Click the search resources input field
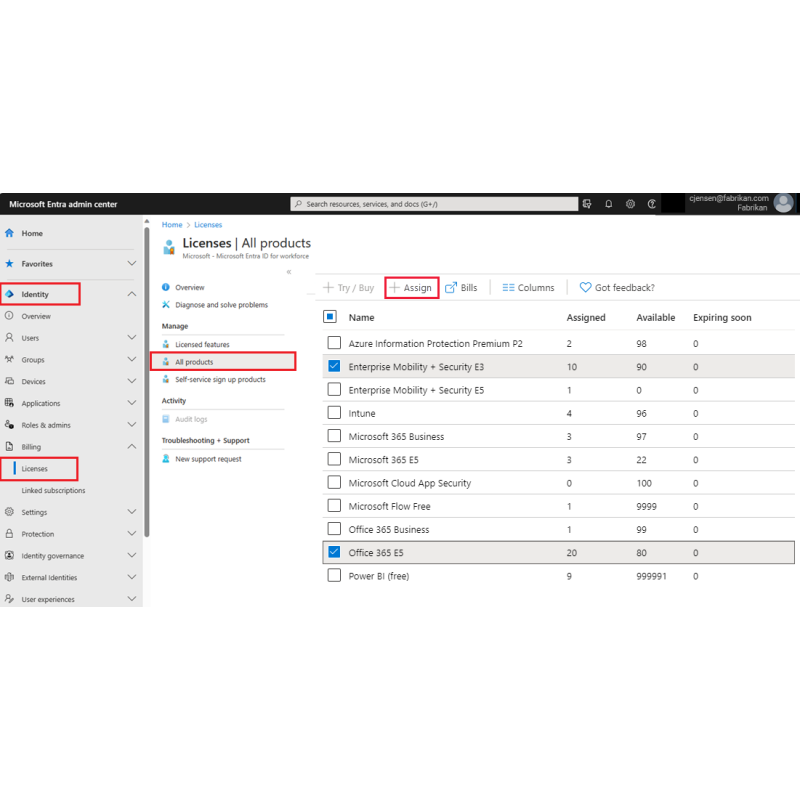 tap(434, 204)
